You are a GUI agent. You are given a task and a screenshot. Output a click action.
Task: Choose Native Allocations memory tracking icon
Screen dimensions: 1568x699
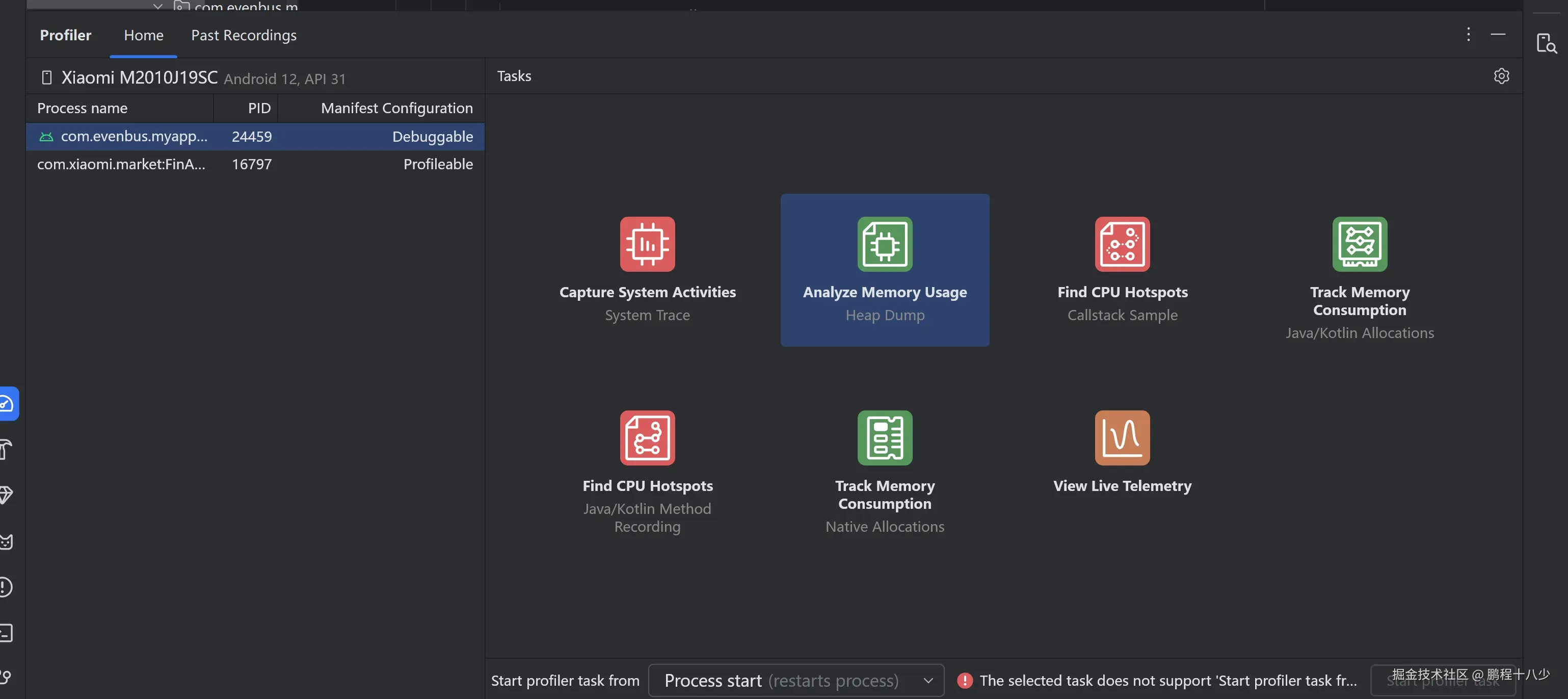pyautogui.click(x=885, y=438)
